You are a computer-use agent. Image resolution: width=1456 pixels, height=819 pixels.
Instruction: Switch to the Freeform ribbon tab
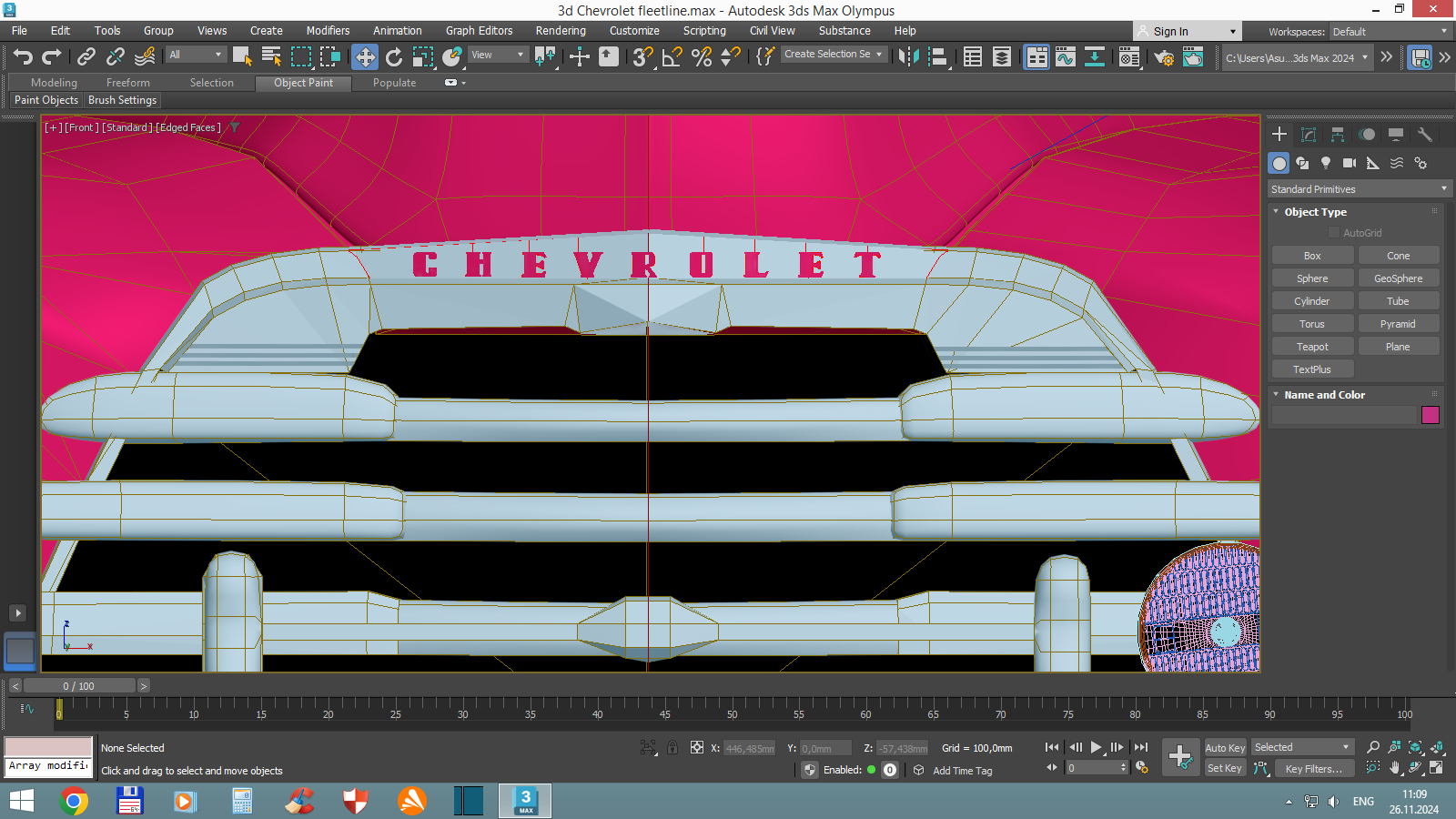click(x=128, y=83)
